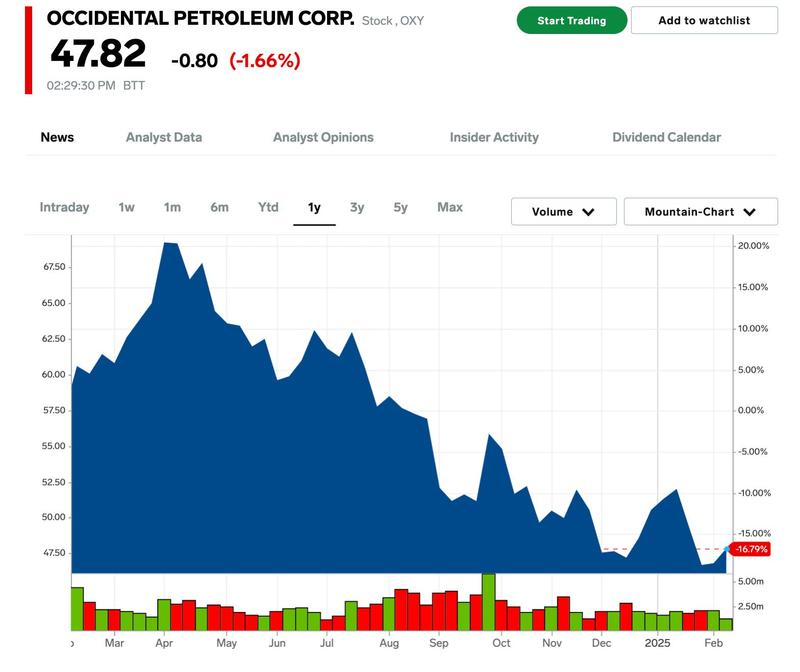
Task: Click the Volume dropdown chevron arrow
Action: tap(588, 212)
